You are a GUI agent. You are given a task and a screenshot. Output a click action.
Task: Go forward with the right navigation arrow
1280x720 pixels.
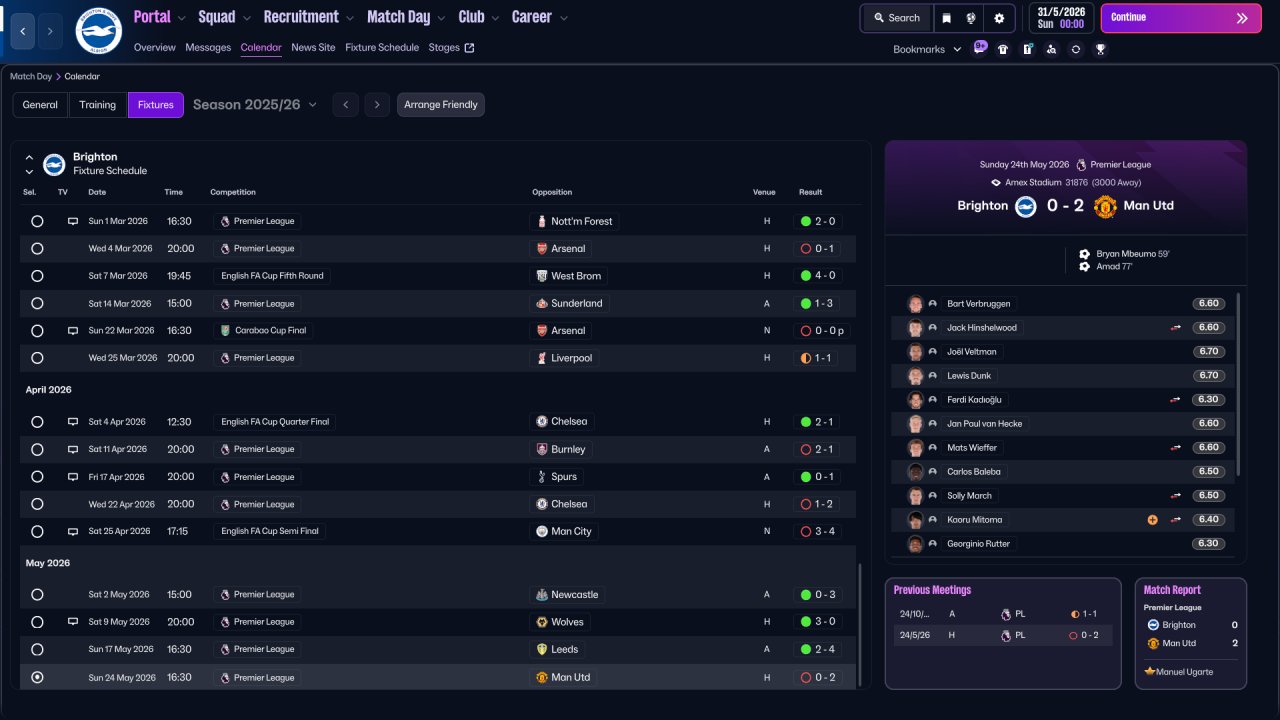click(50, 31)
